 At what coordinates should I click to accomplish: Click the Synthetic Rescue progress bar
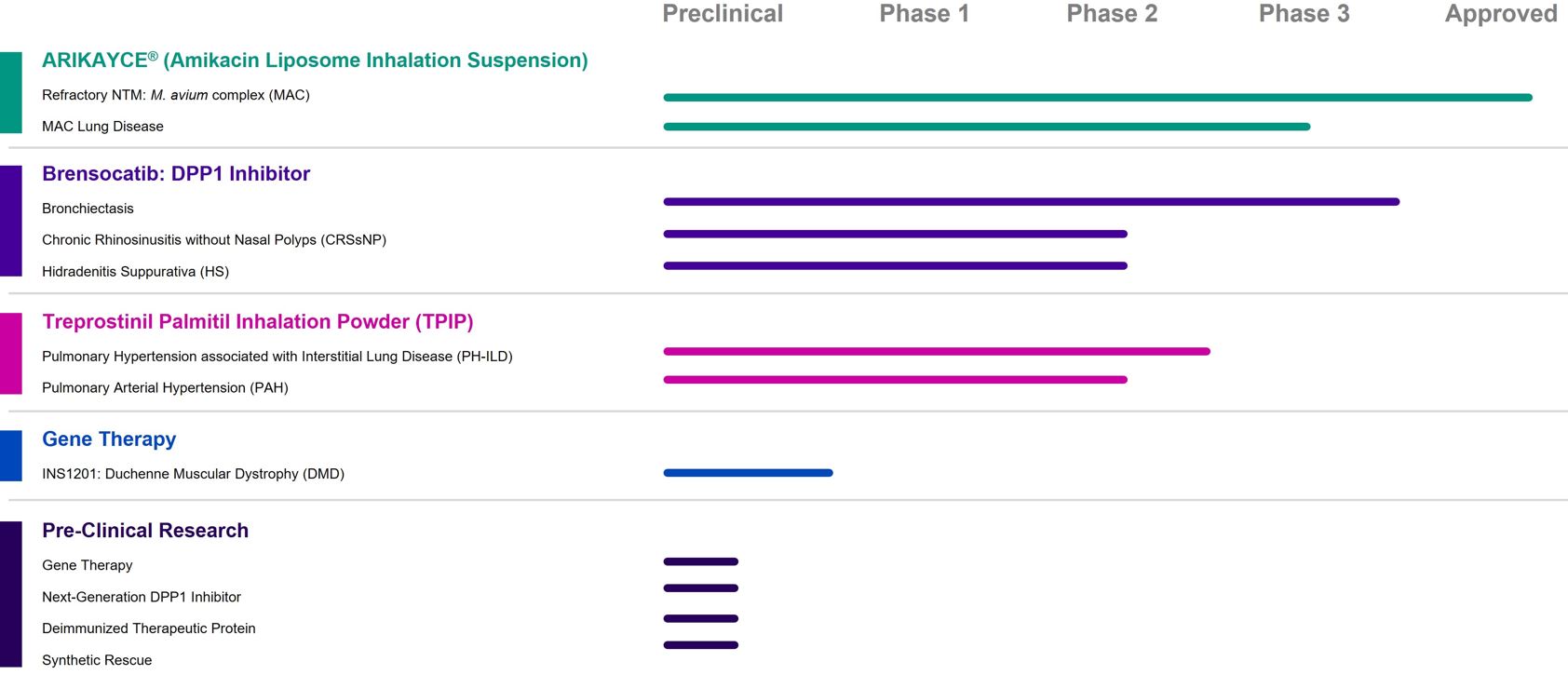(700, 645)
